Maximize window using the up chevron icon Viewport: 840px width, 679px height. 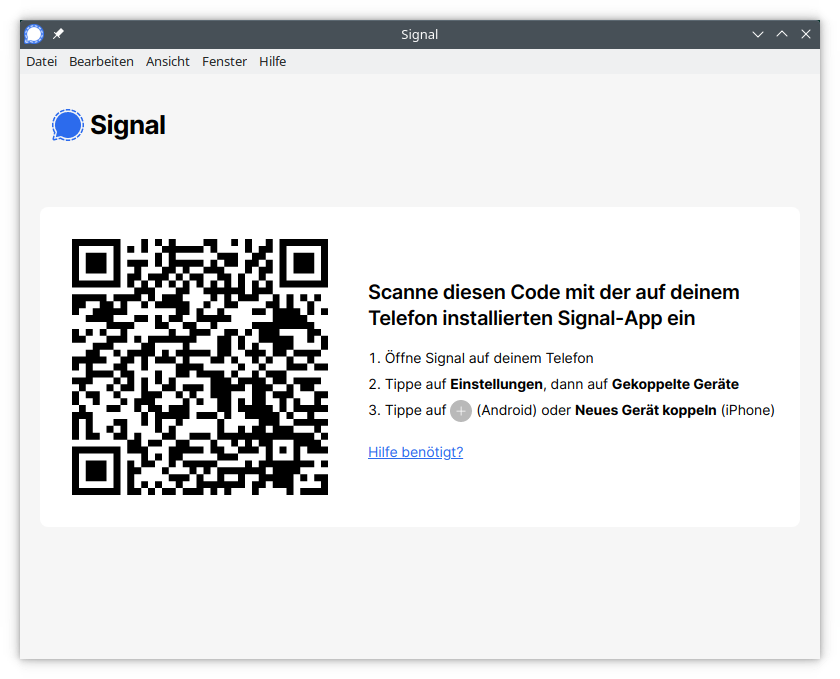click(x=782, y=34)
